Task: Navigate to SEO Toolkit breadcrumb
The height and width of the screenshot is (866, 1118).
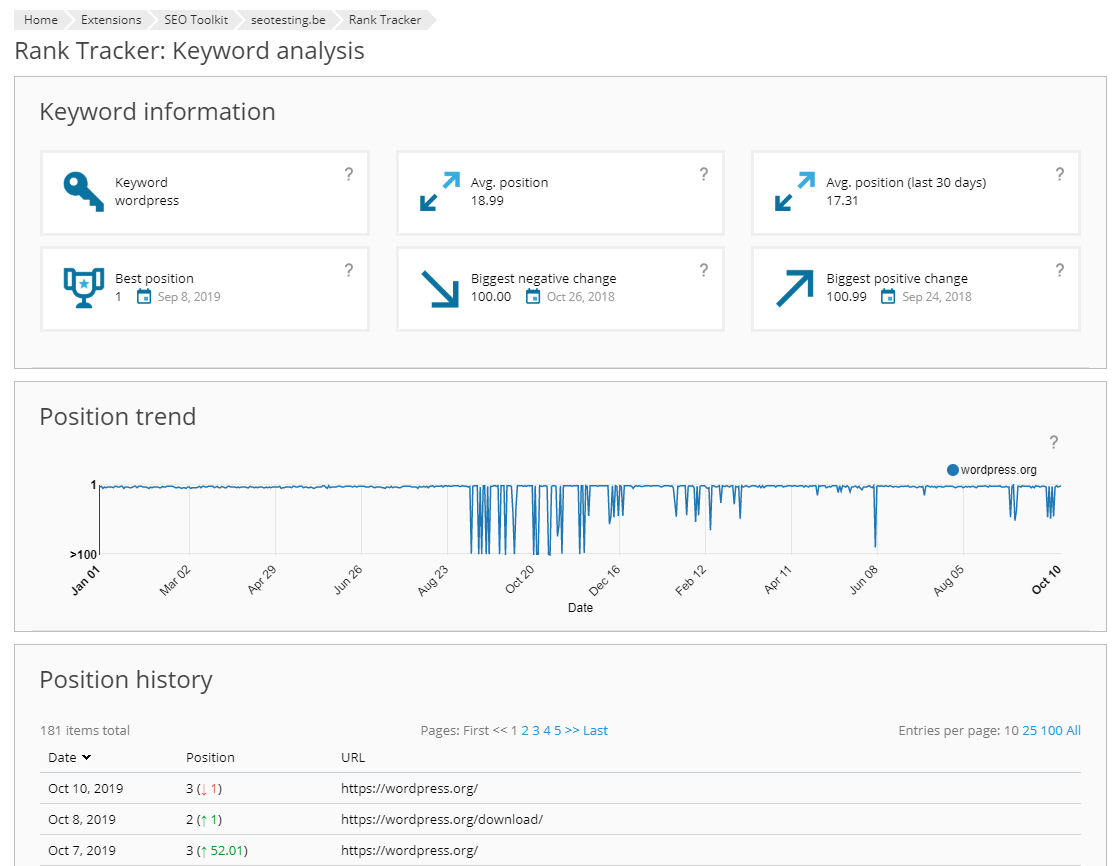Action: 196,20
